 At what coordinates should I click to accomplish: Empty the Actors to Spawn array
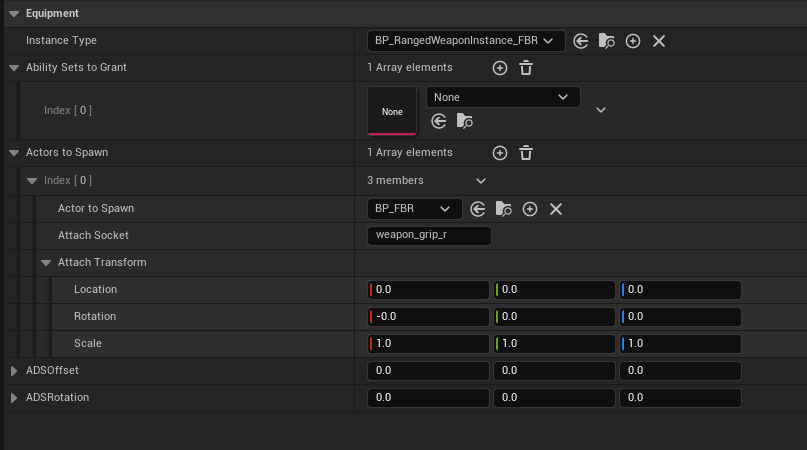pyautogui.click(x=525, y=153)
